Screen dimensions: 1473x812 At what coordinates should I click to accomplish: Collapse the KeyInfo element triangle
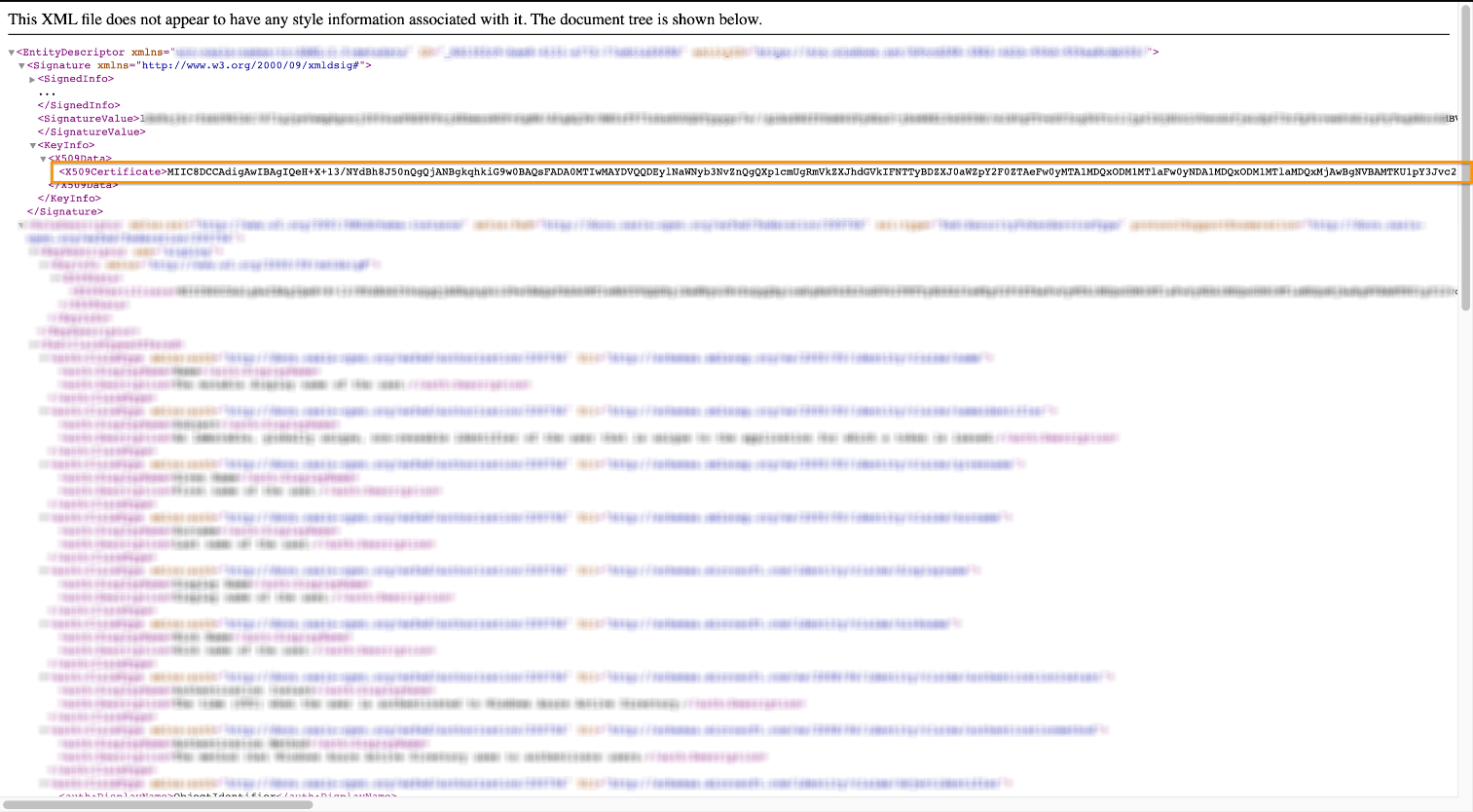click(32, 146)
